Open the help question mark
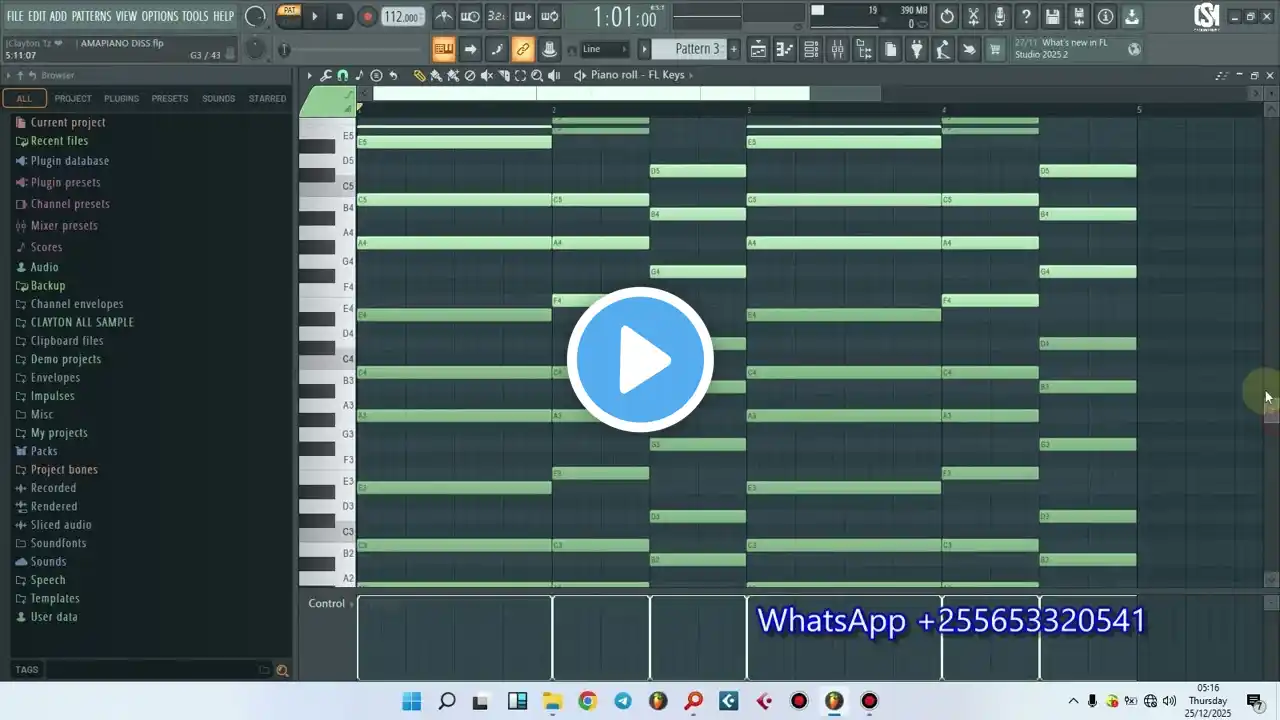This screenshot has height=720, width=1280. tap(1026, 16)
